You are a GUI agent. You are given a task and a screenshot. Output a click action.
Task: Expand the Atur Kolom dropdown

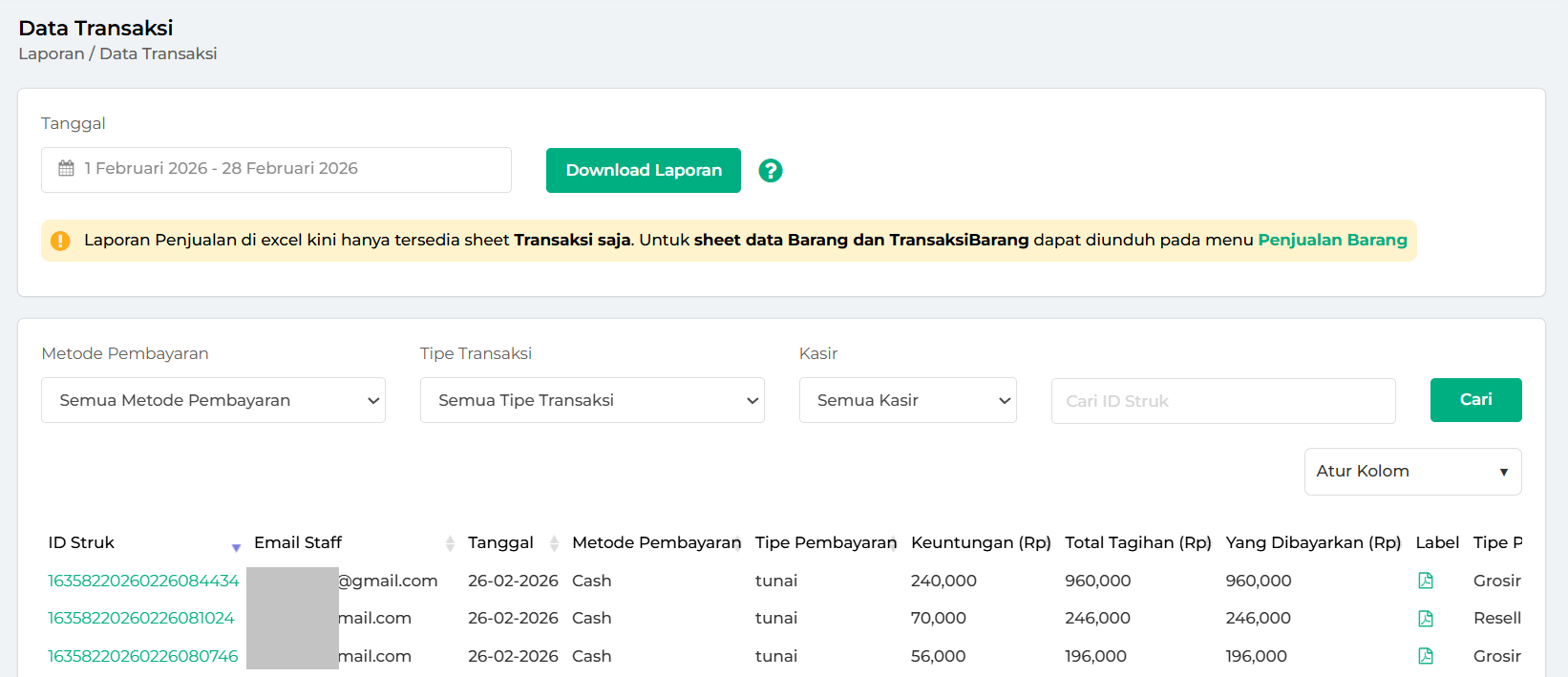pyautogui.click(x=1411, y=472)
